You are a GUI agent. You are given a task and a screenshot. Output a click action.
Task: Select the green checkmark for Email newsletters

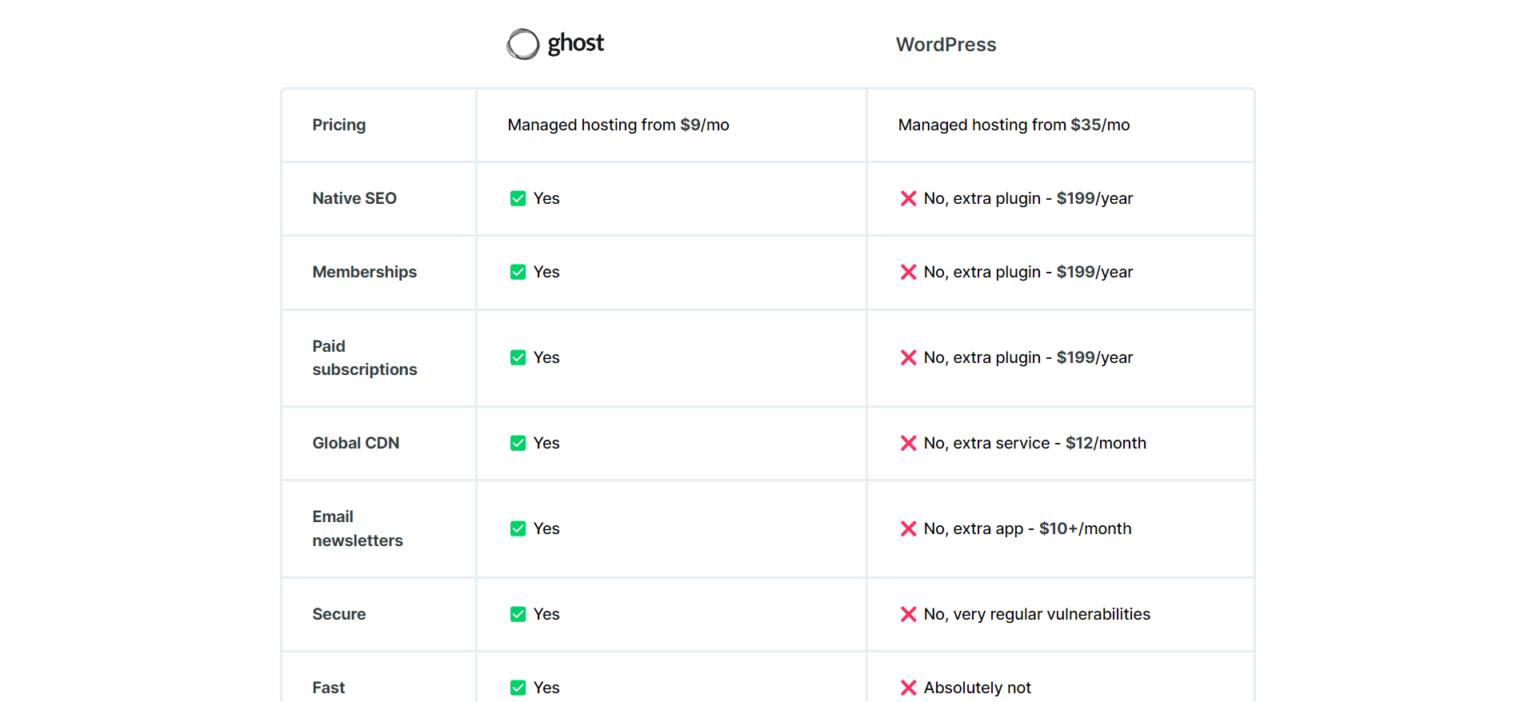(518, 528)
